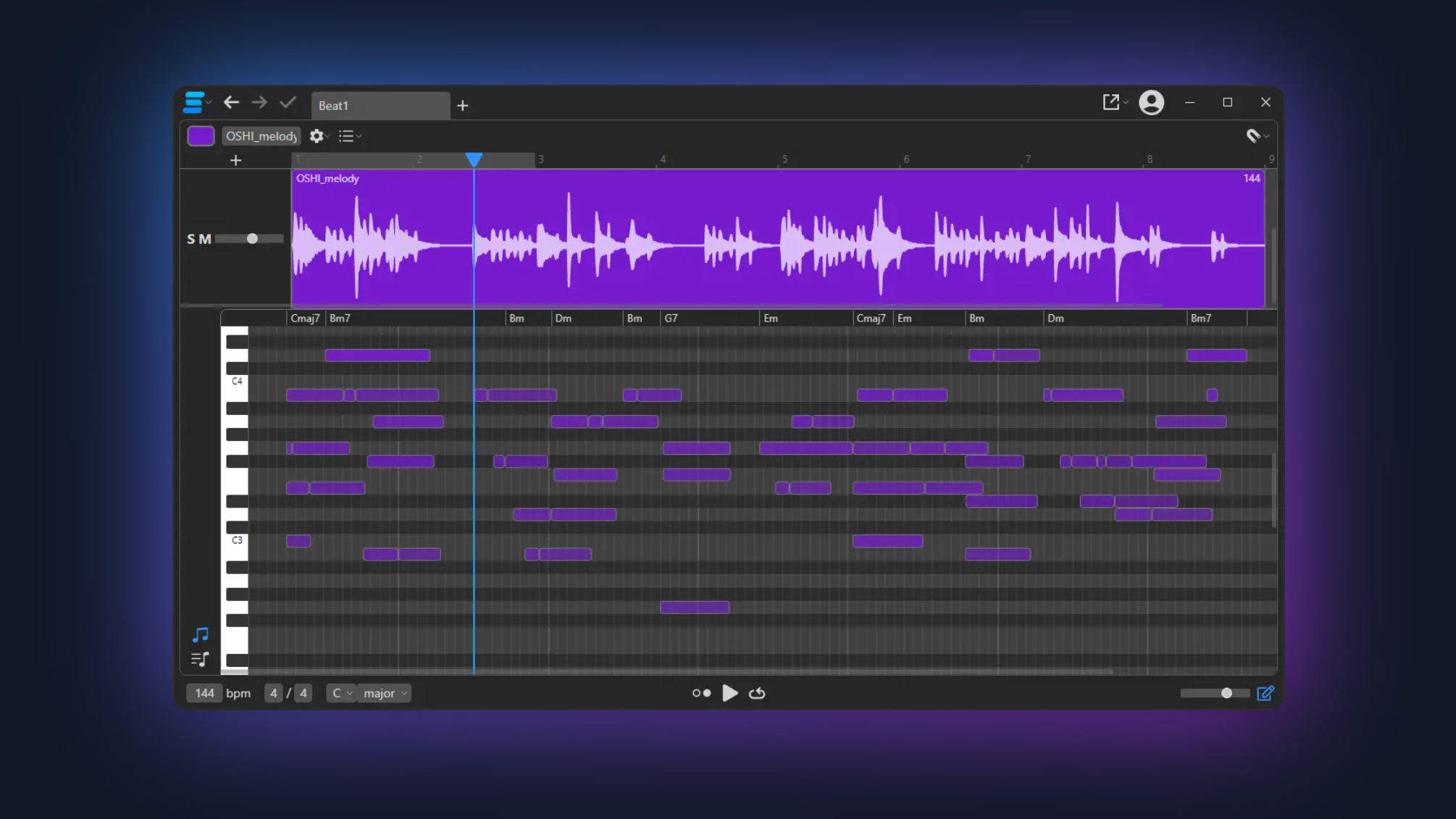Open the track list options menu
The height and width of the screenshot is (819, 1456).
click(346, 136)
